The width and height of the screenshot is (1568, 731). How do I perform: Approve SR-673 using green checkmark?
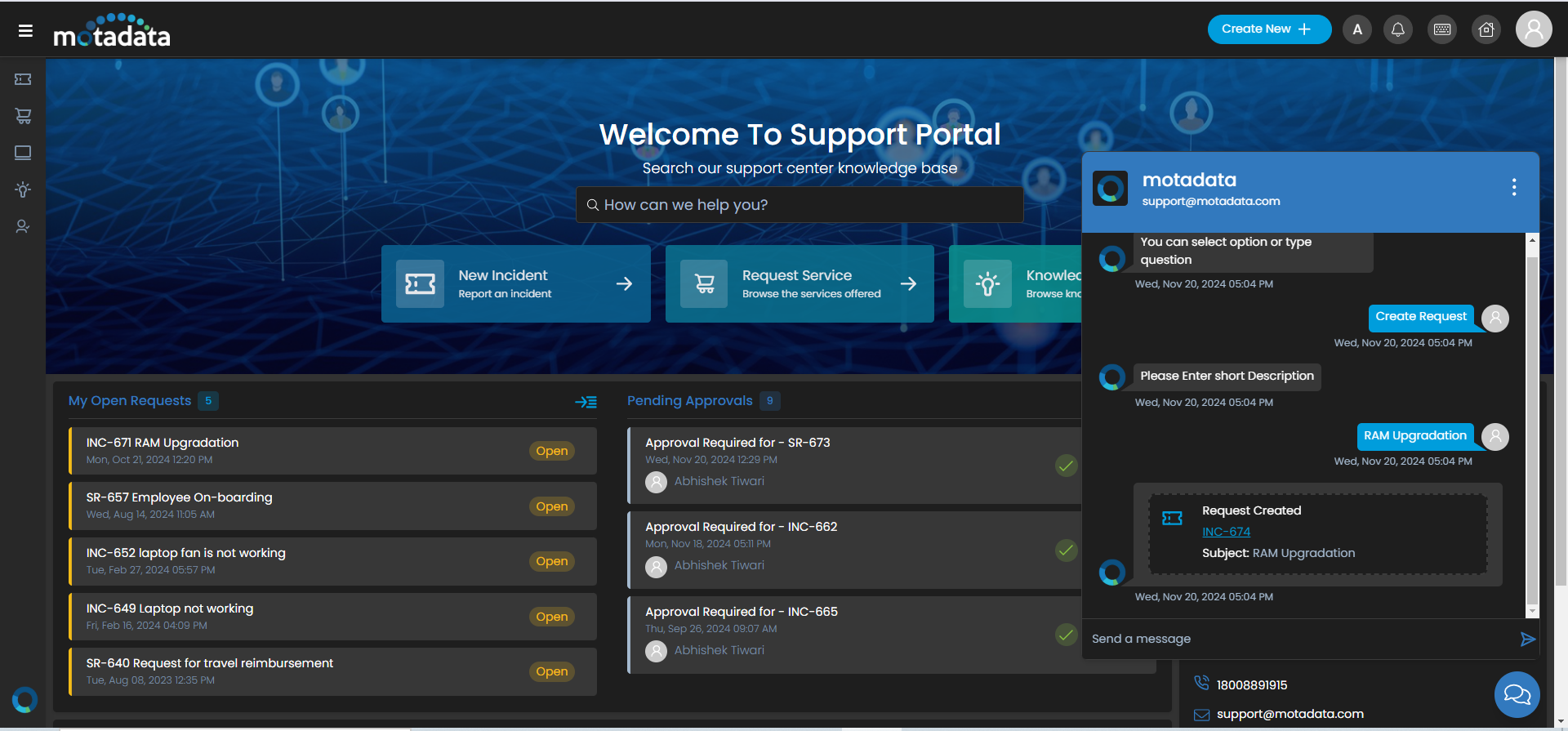click(1066, 466)
